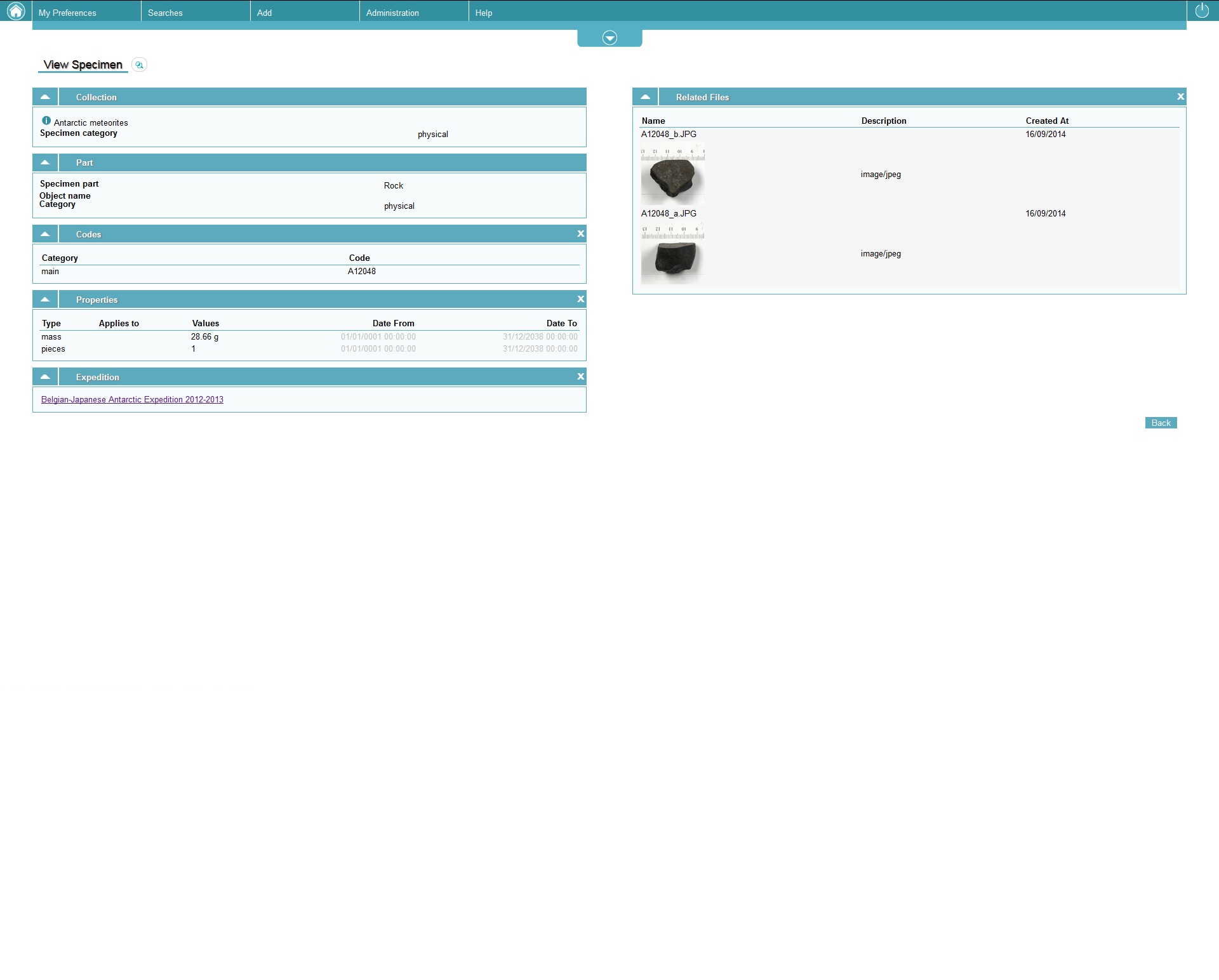The image size is (1219, 980).
Task: Open Belgian-Japanese Antarctic Expedition 2012-2013 link
Action: 132,400
